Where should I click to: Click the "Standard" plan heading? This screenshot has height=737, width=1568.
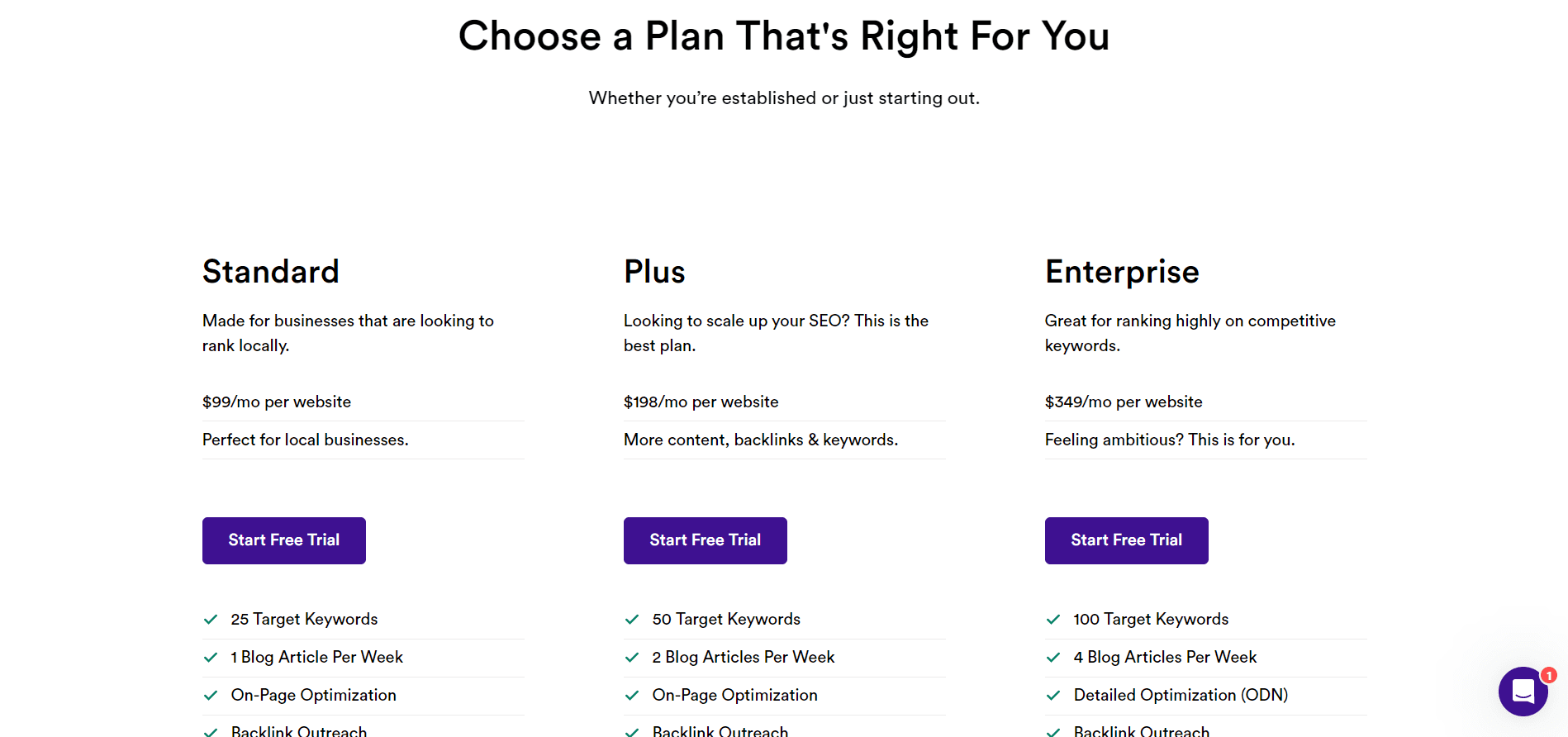271,272
